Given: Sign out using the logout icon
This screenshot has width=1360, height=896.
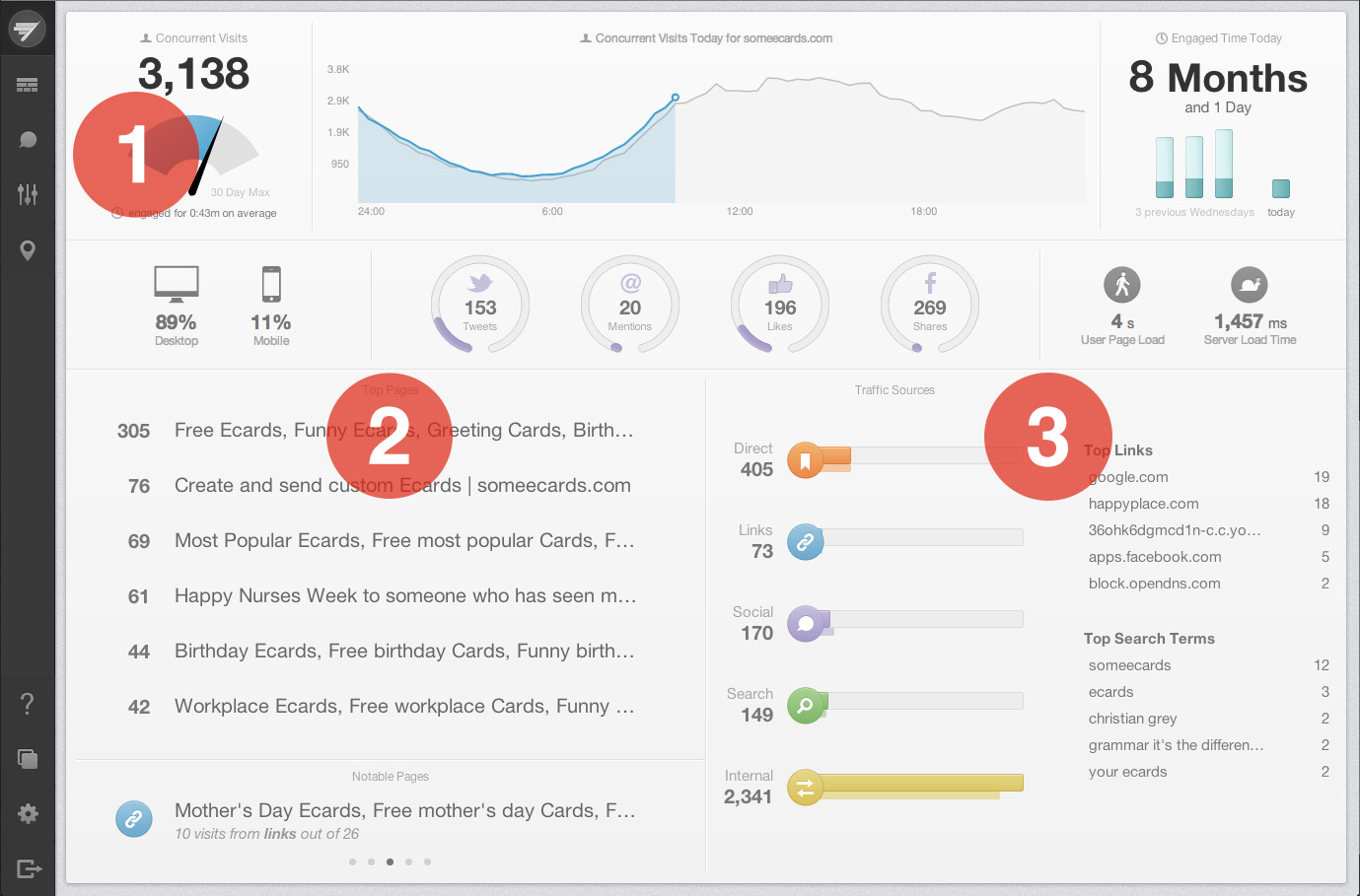Looking at the screenshot, I should point(29,868).
